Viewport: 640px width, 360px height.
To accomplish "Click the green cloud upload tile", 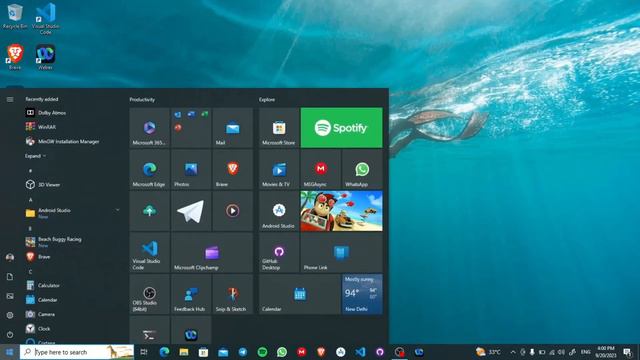I will point(149,211).
